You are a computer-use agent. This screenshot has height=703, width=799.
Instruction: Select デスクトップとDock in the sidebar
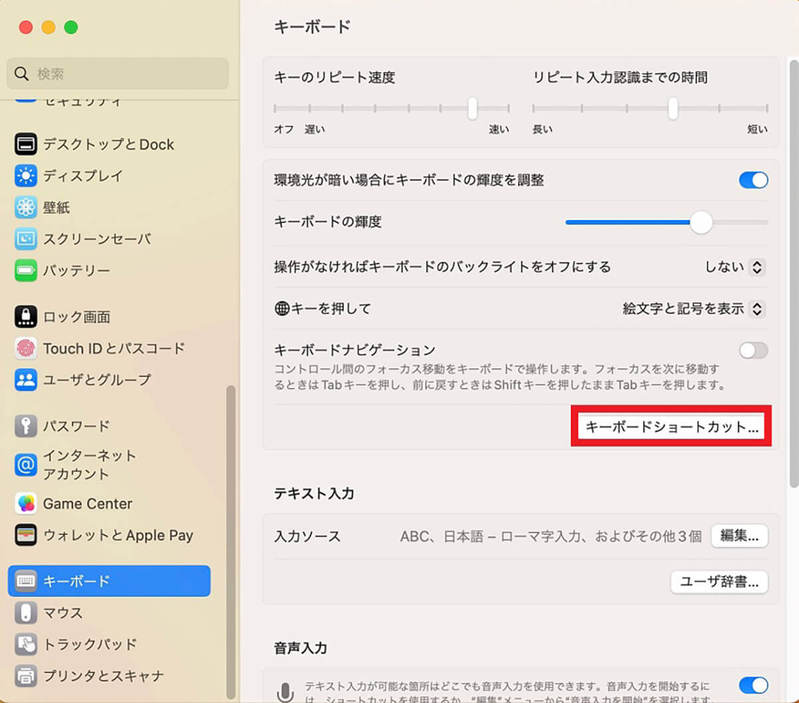(109, 145)
